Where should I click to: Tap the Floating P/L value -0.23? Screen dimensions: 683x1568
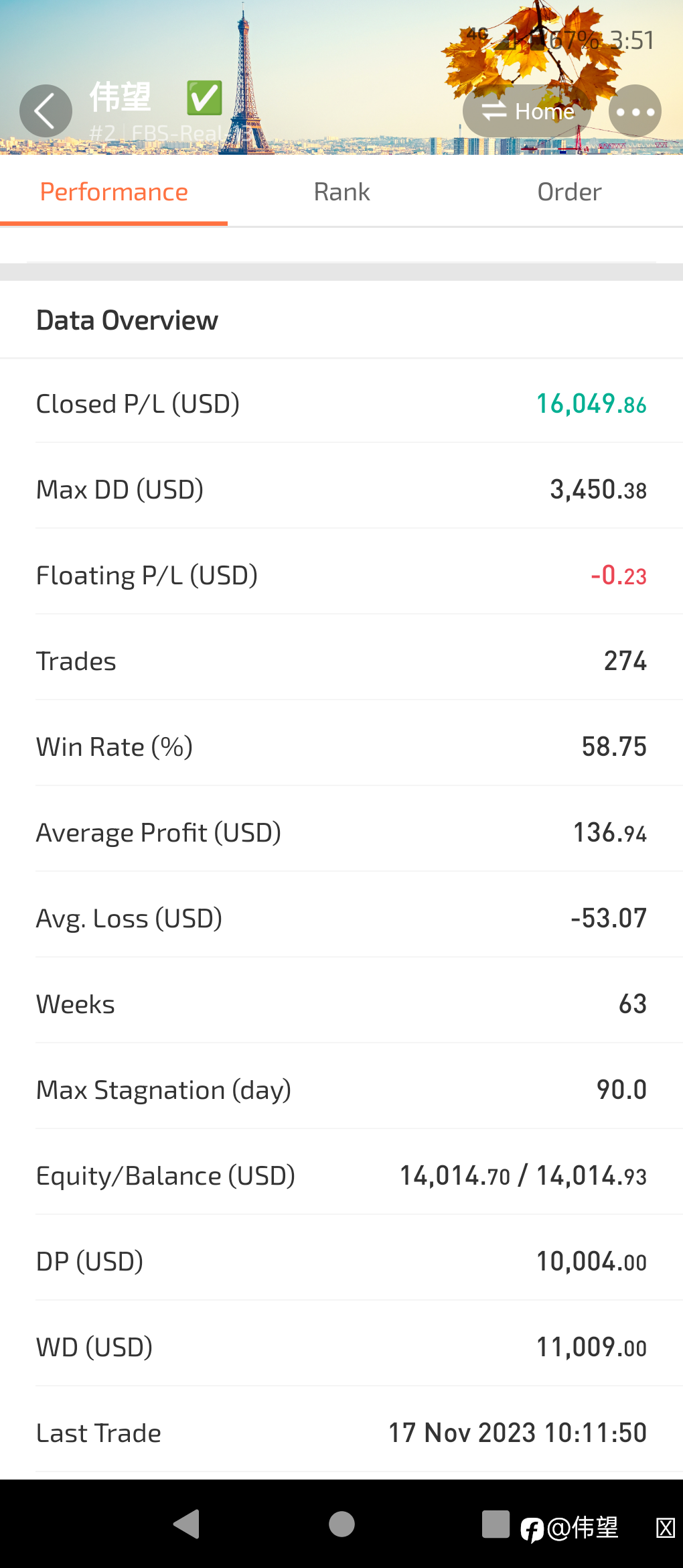click(618, 576)
